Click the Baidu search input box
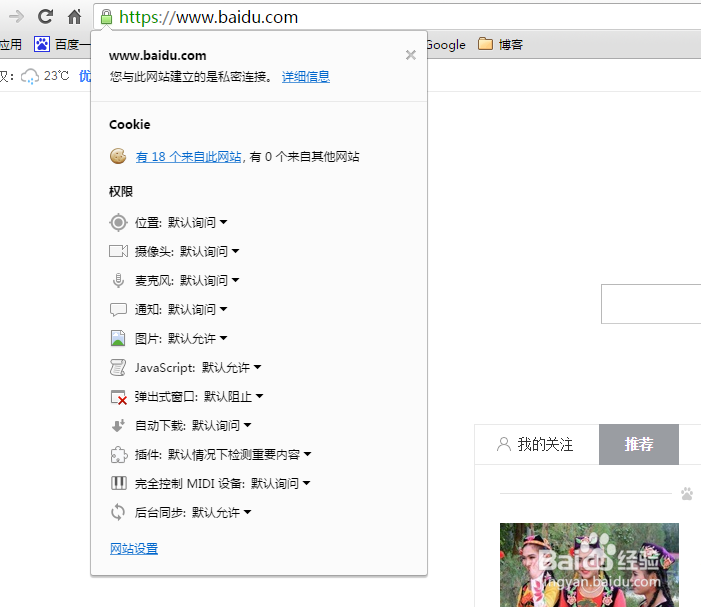Viewport: 701px width, 607px height. [651, 304]
